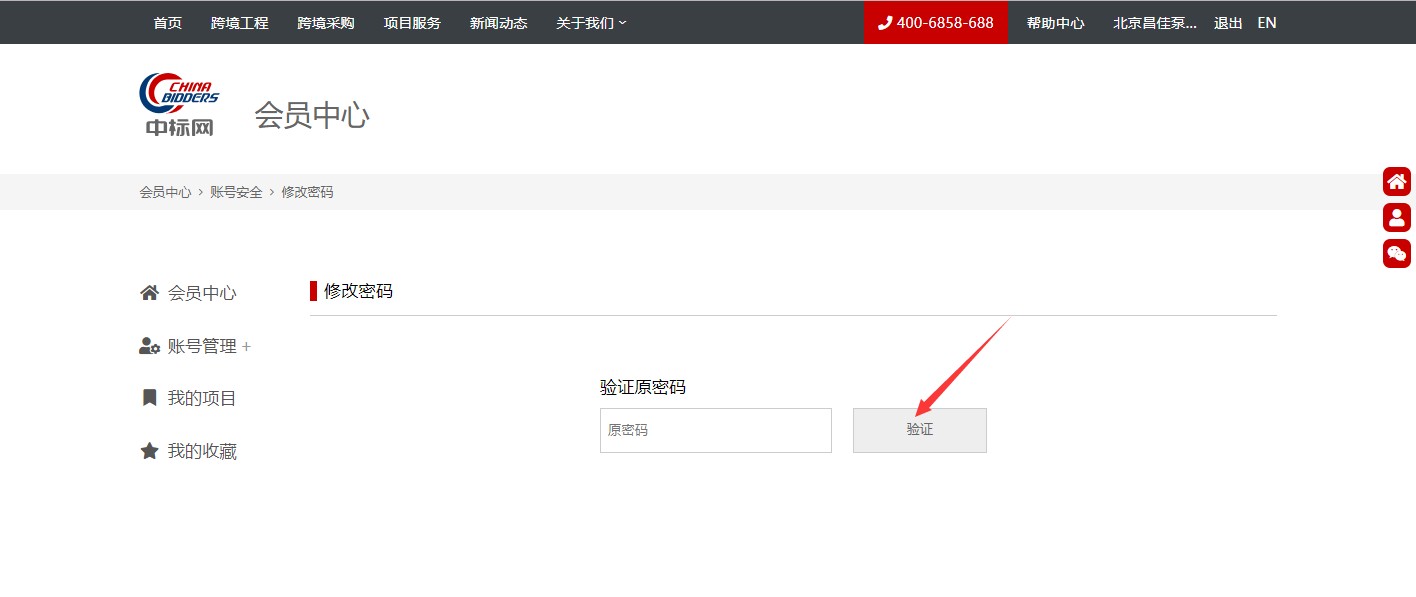Select 我的收藏 in the sidebar
The height and width of the screenshot is (597, 1416).
202,451
